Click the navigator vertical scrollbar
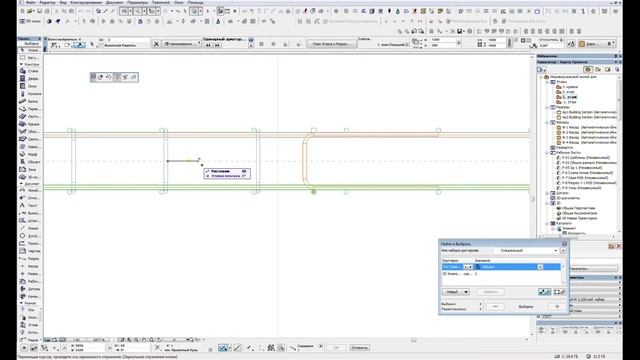 click(x=620, y=100)
